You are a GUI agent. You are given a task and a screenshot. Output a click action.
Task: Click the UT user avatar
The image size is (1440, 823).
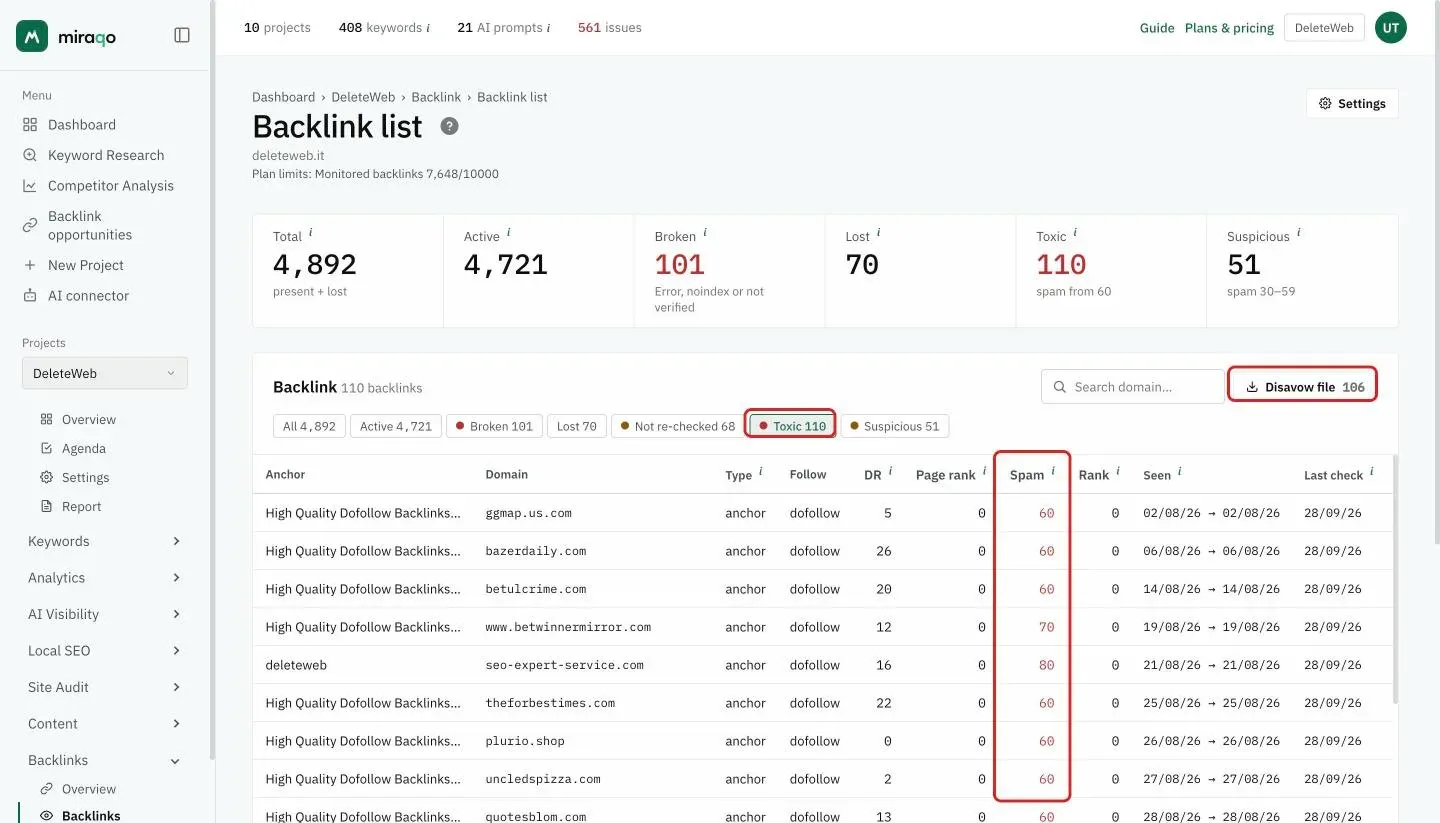(x=1390, y=28)
